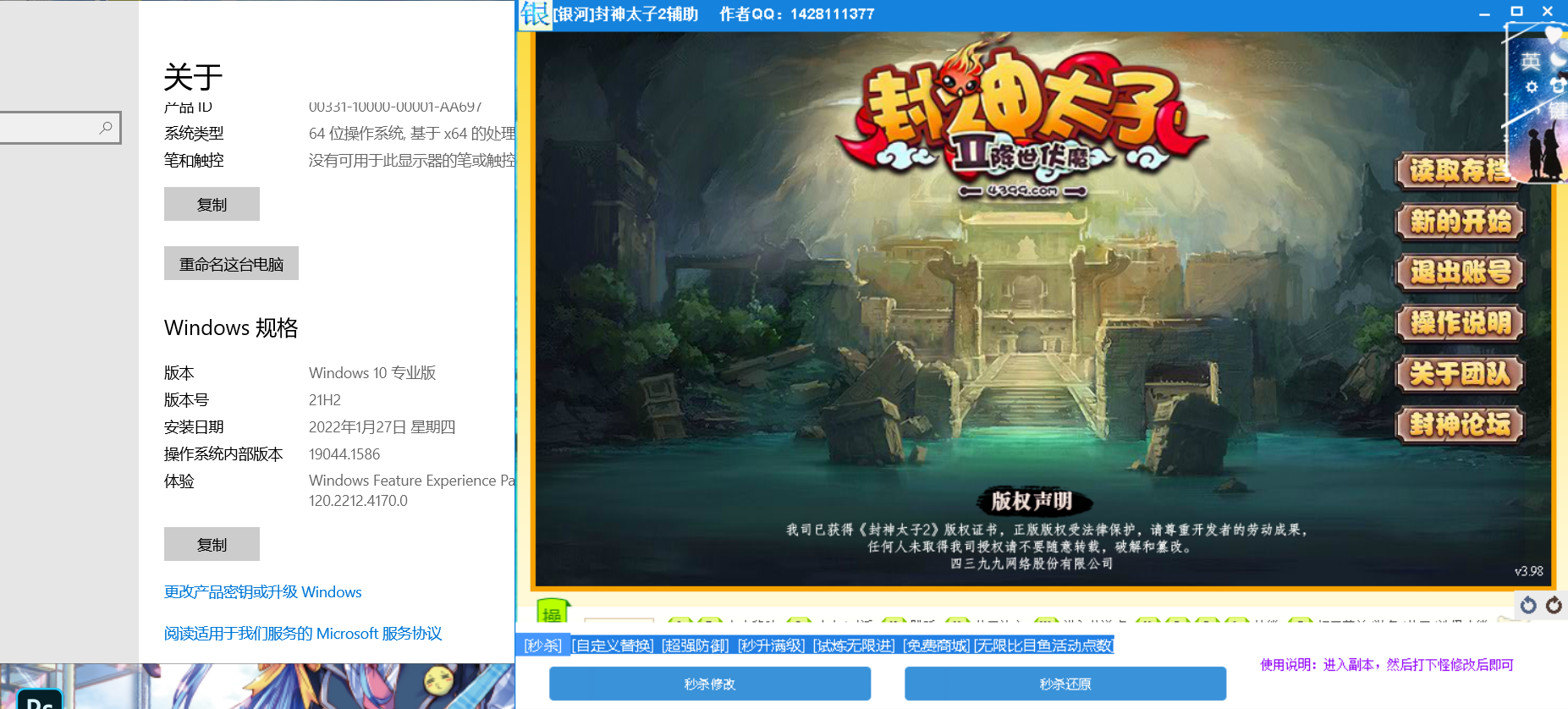Click the 复制 button under Windows 规格
This screenshot has height=709, width=1568.
click(212, 544)
